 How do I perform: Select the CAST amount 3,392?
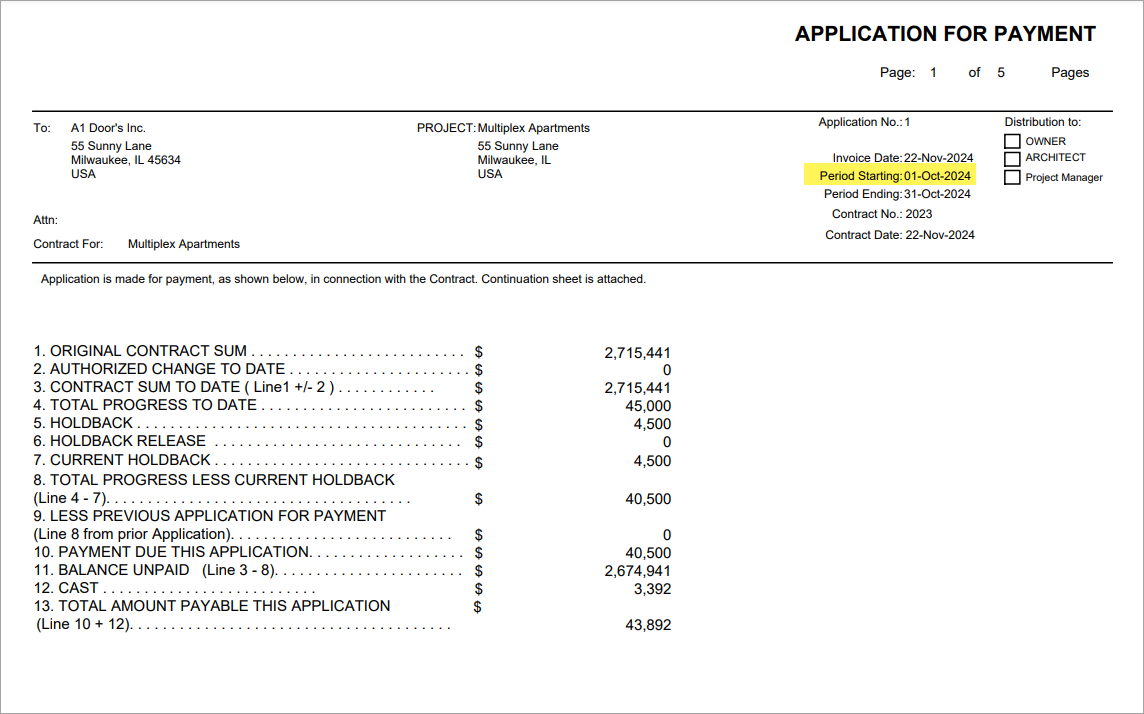(x=652, y=589)
